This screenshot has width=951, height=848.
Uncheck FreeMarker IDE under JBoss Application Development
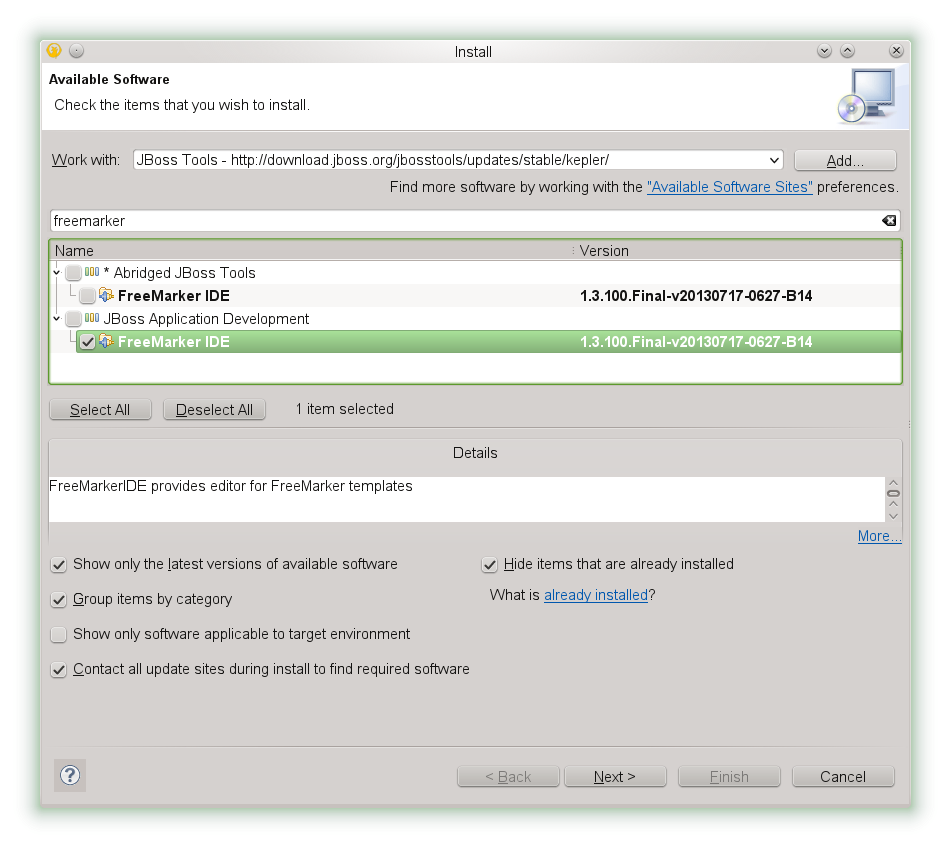point(88,342)
